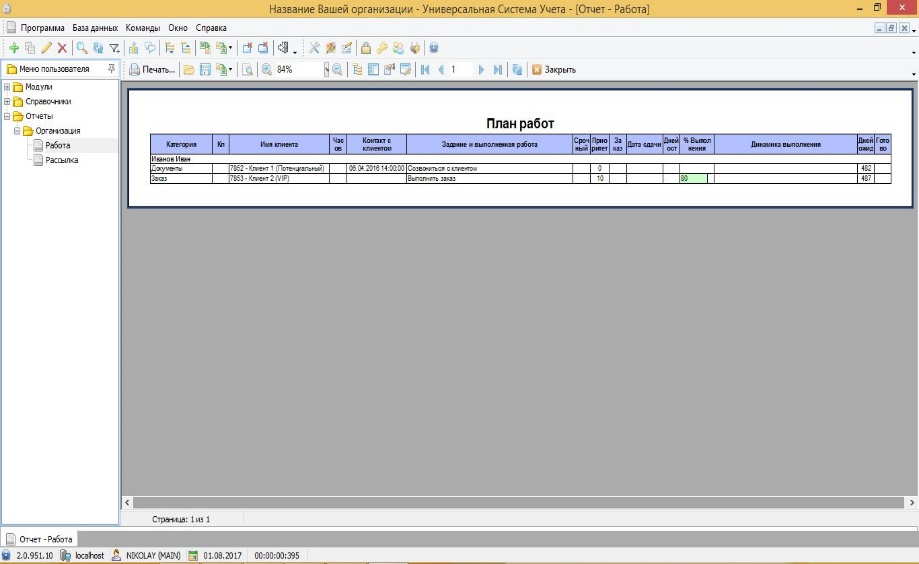Click the Имя клиента column header

279,144
